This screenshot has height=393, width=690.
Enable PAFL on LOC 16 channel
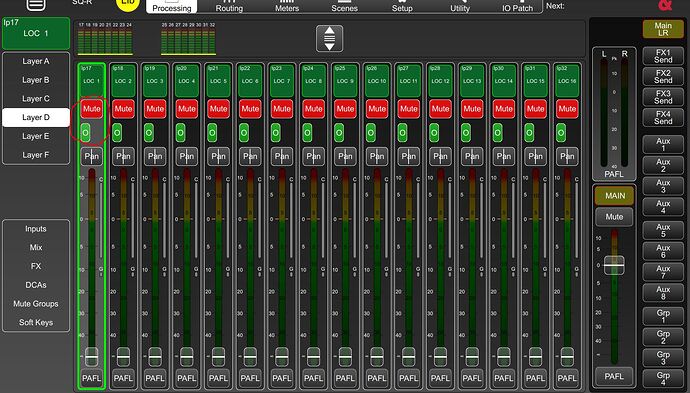coord(567,378)
